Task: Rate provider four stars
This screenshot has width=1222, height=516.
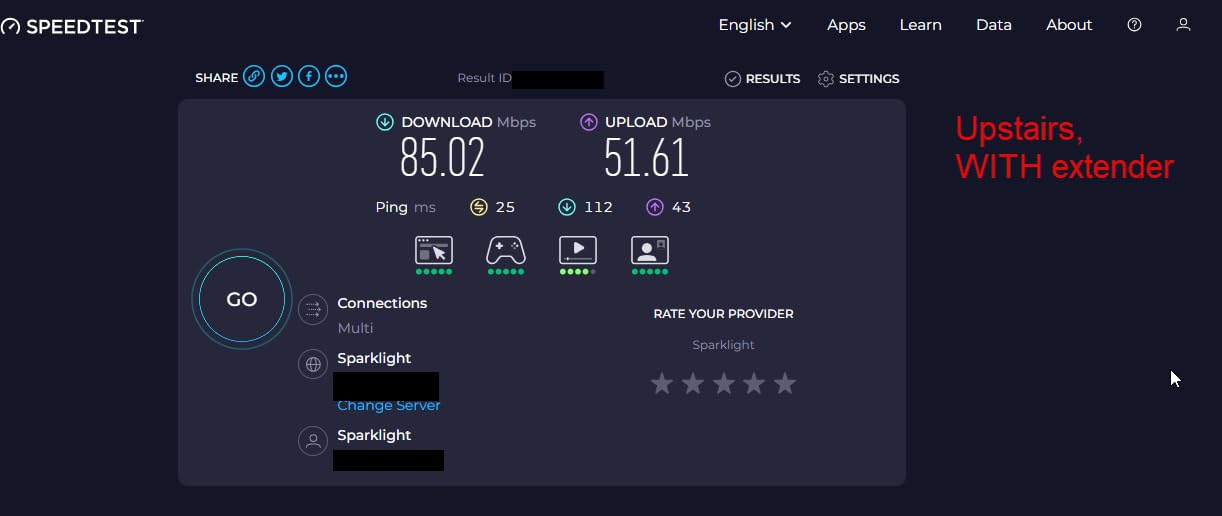Action: click(755, 383)
